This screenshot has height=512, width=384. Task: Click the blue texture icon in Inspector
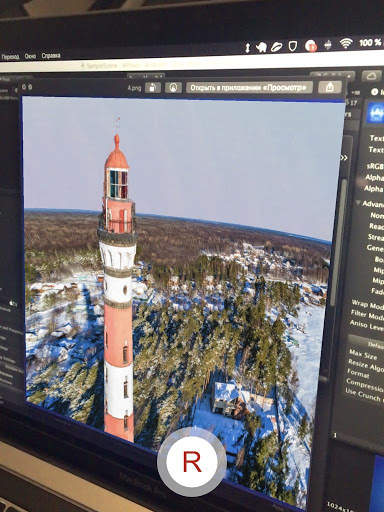(376, 112)
